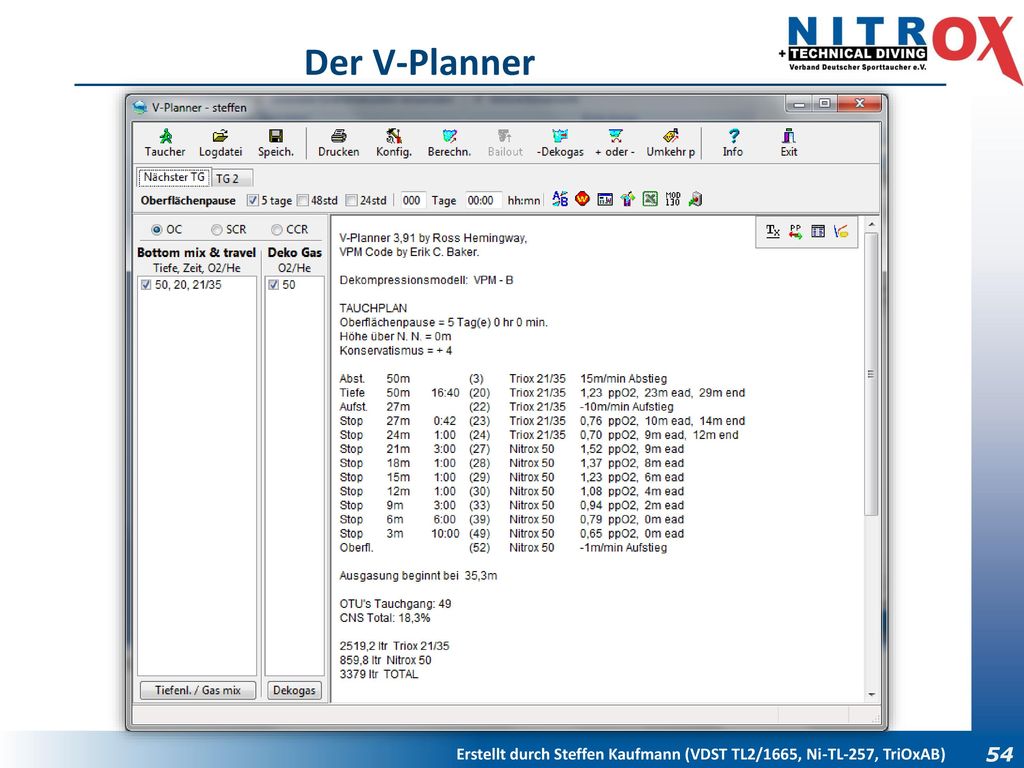This screenshot has width=1024, height=768.
Task: Click the 'Oberflächenpause' label in the toolbar
Action: point(188,200)
